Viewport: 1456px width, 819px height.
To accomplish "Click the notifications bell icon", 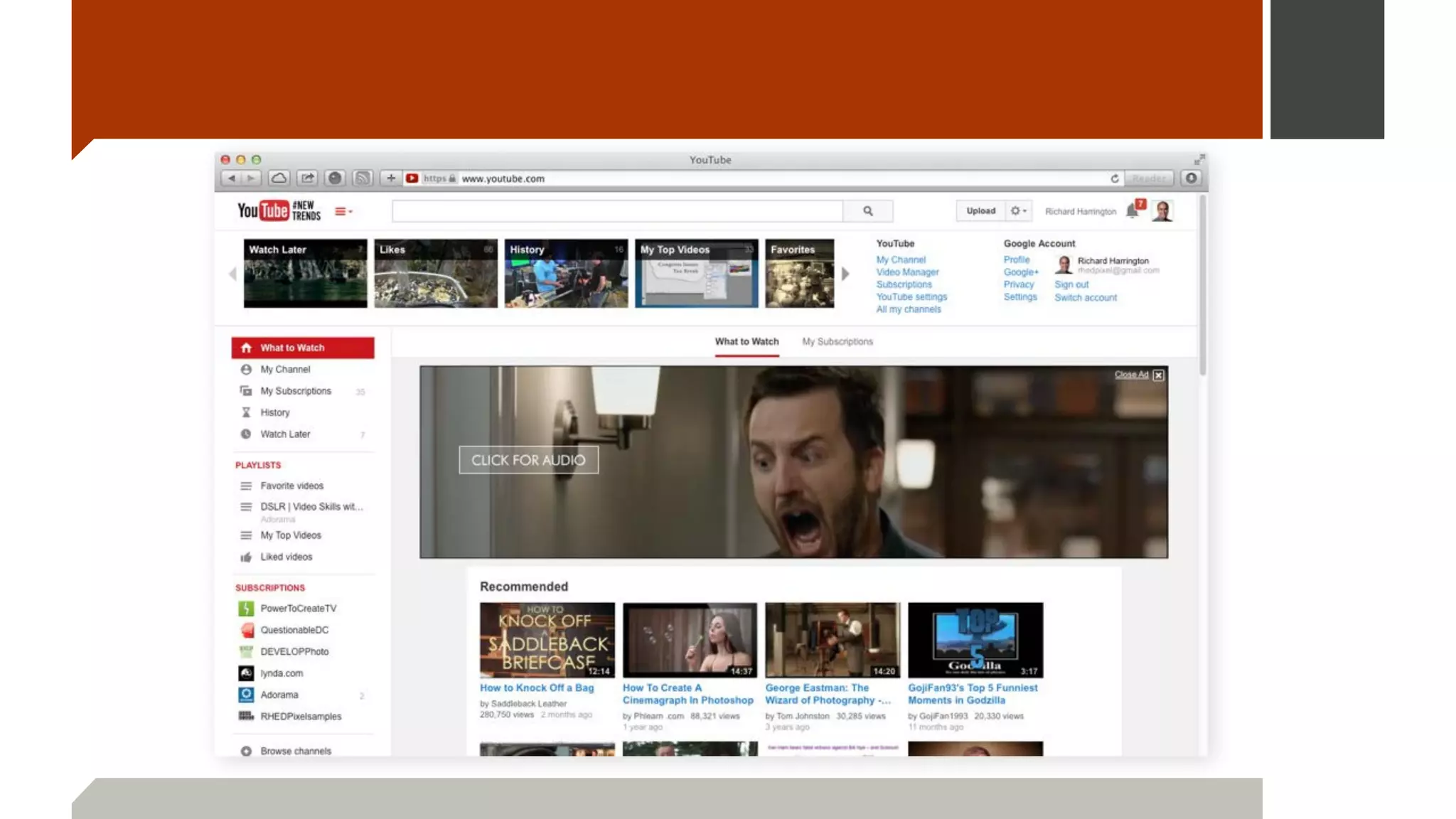I will pos(1132,211).
